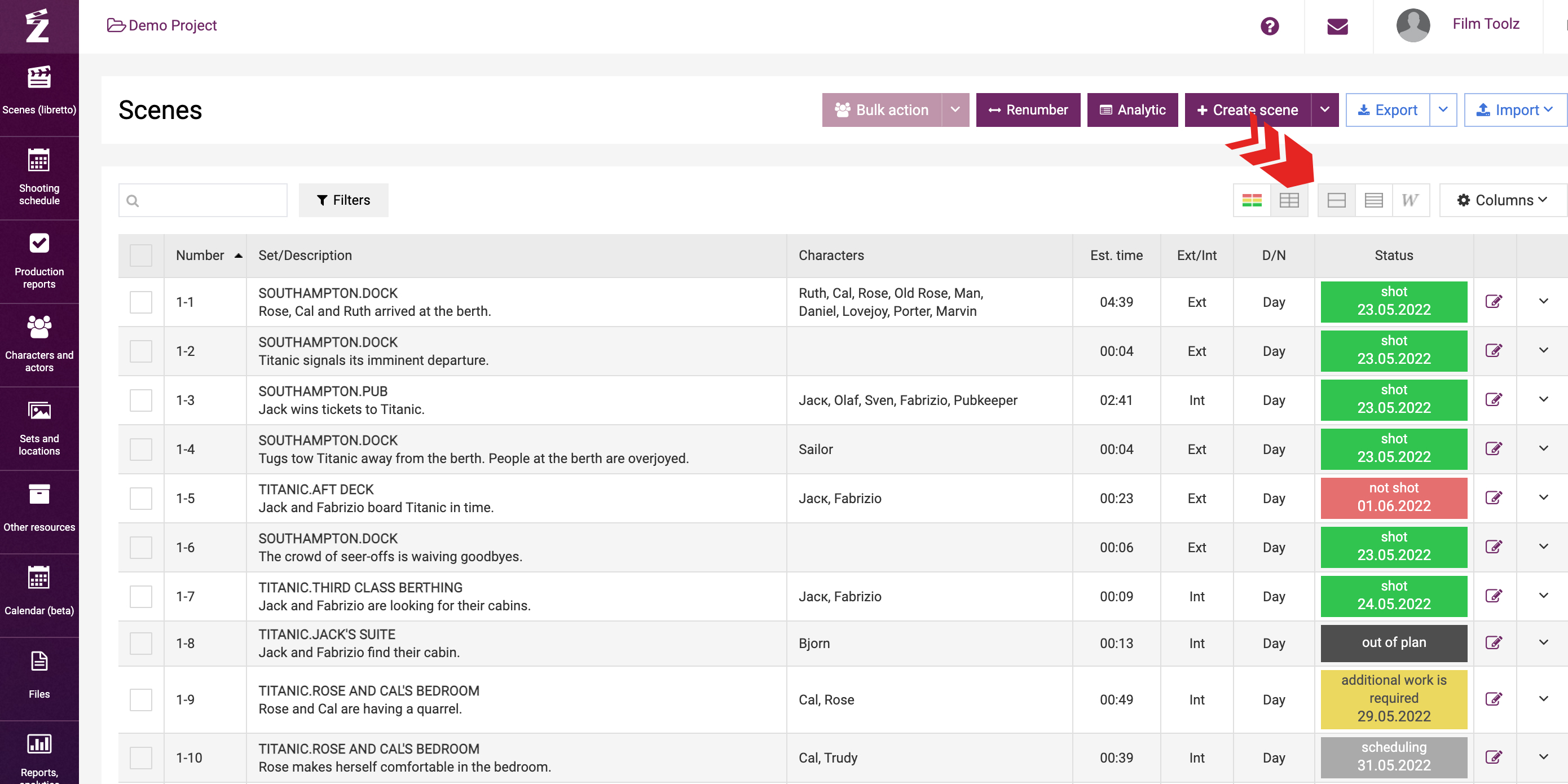Image resolution: width=1568 pixels, height=784 pixels.
Task: Tick checkbox for scene 1-2
Action: (140, 351)
